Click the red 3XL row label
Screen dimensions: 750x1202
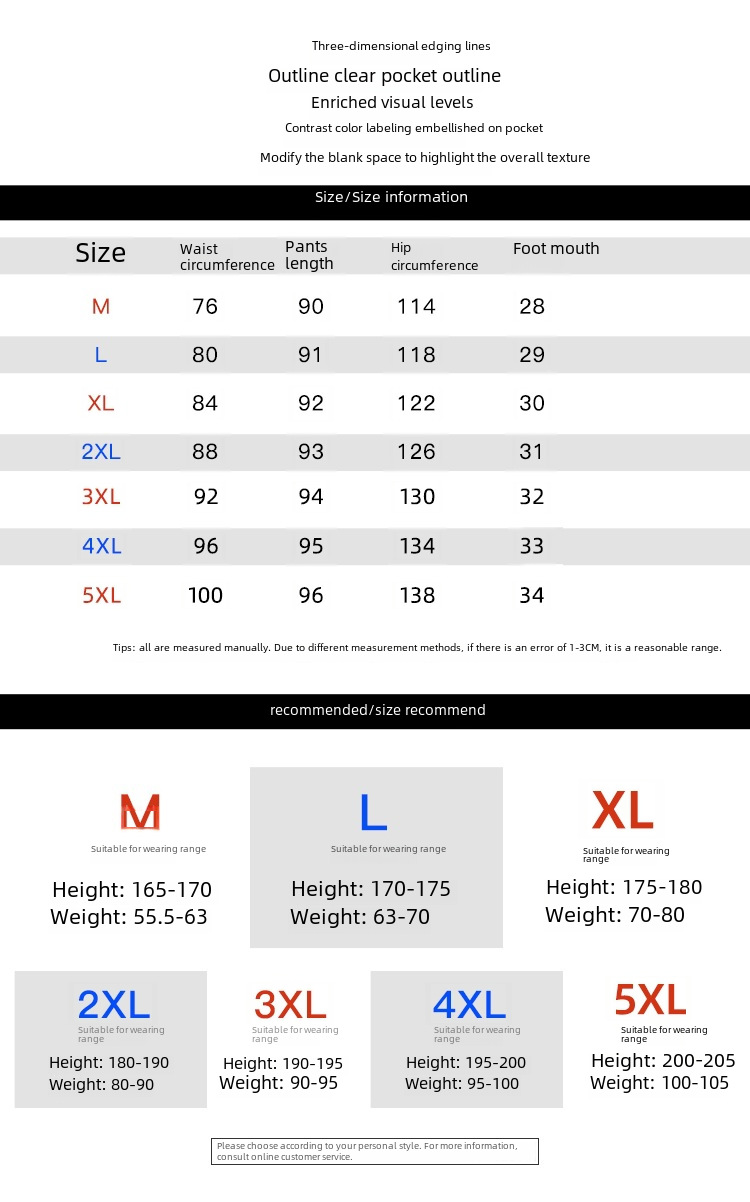click(101, 497)
